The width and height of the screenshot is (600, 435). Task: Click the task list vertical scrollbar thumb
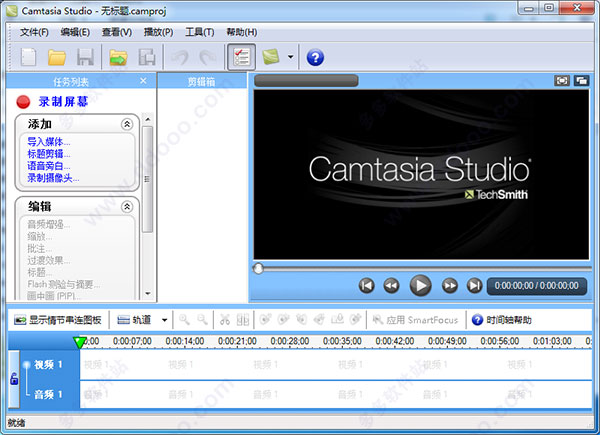click(148, 179)
